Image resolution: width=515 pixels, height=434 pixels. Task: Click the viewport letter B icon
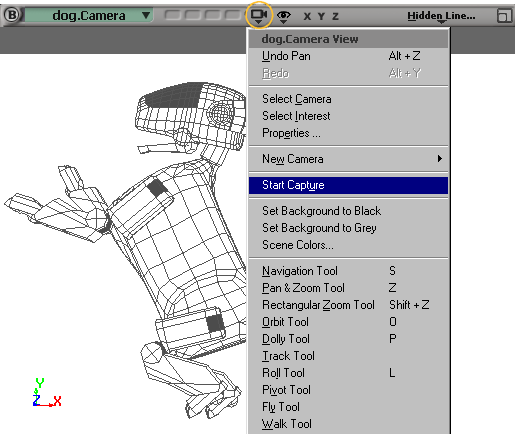click(12, 15)
